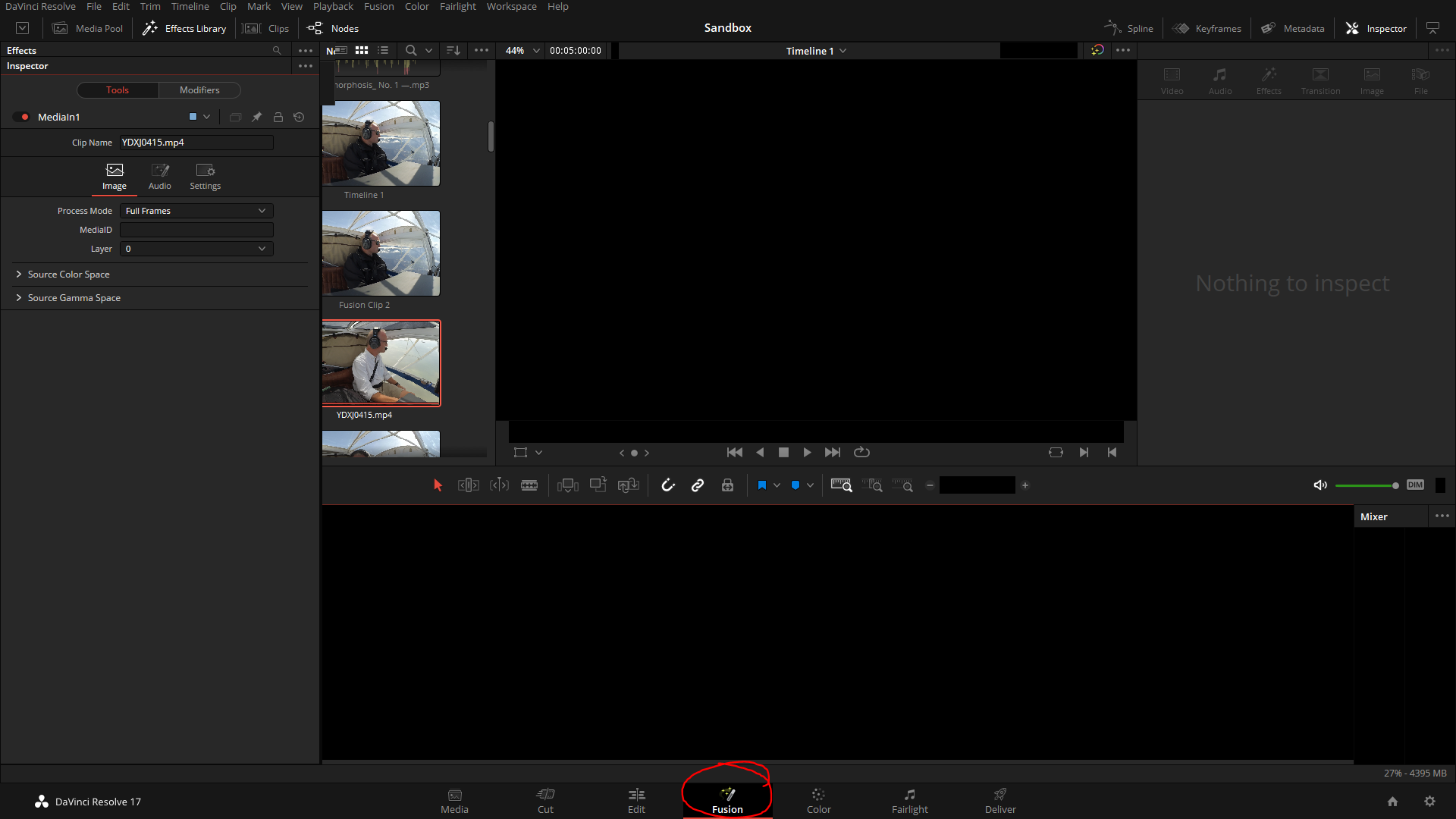Jump to last frame in viewer
The height and width of the screenshot is (819, 1456).
click(x=832, y=453)
